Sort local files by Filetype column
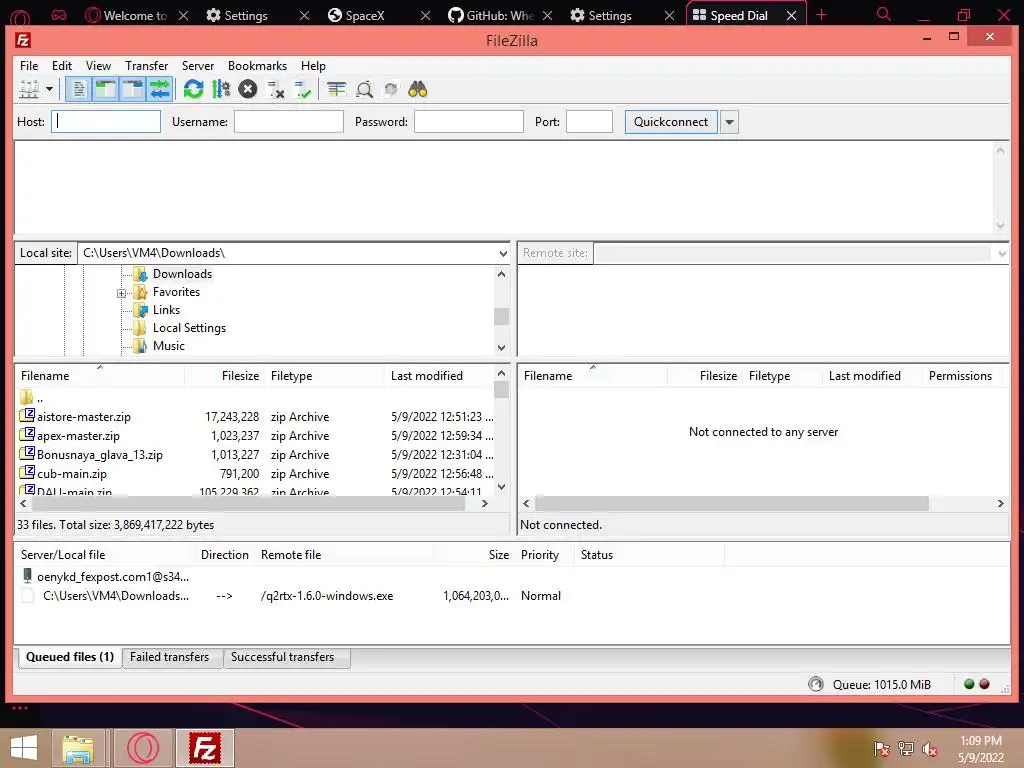1024x768 pixels. [x=325, y=376]
